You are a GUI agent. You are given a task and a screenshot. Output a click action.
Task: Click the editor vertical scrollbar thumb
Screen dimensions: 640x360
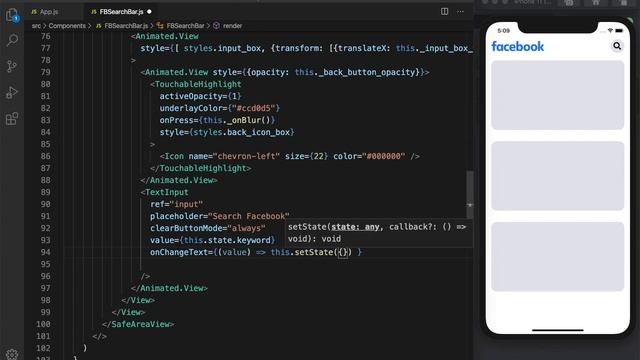click(x=470, y=194)
